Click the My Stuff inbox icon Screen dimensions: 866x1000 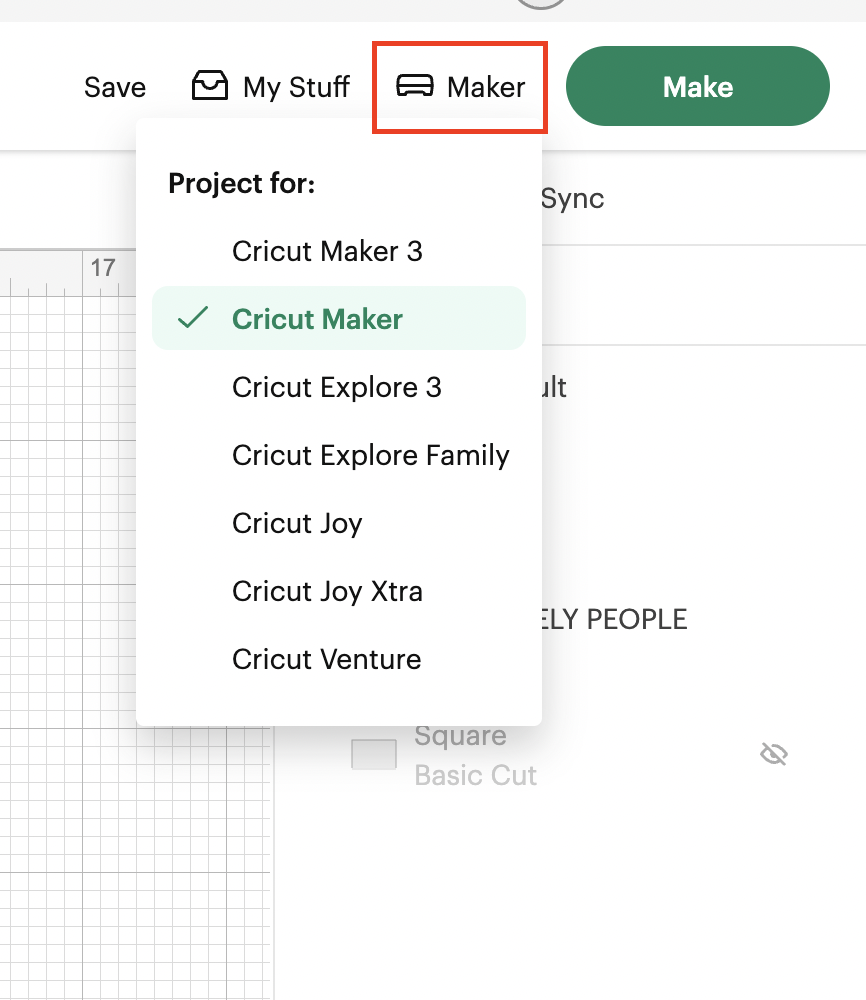pos(209,87)
